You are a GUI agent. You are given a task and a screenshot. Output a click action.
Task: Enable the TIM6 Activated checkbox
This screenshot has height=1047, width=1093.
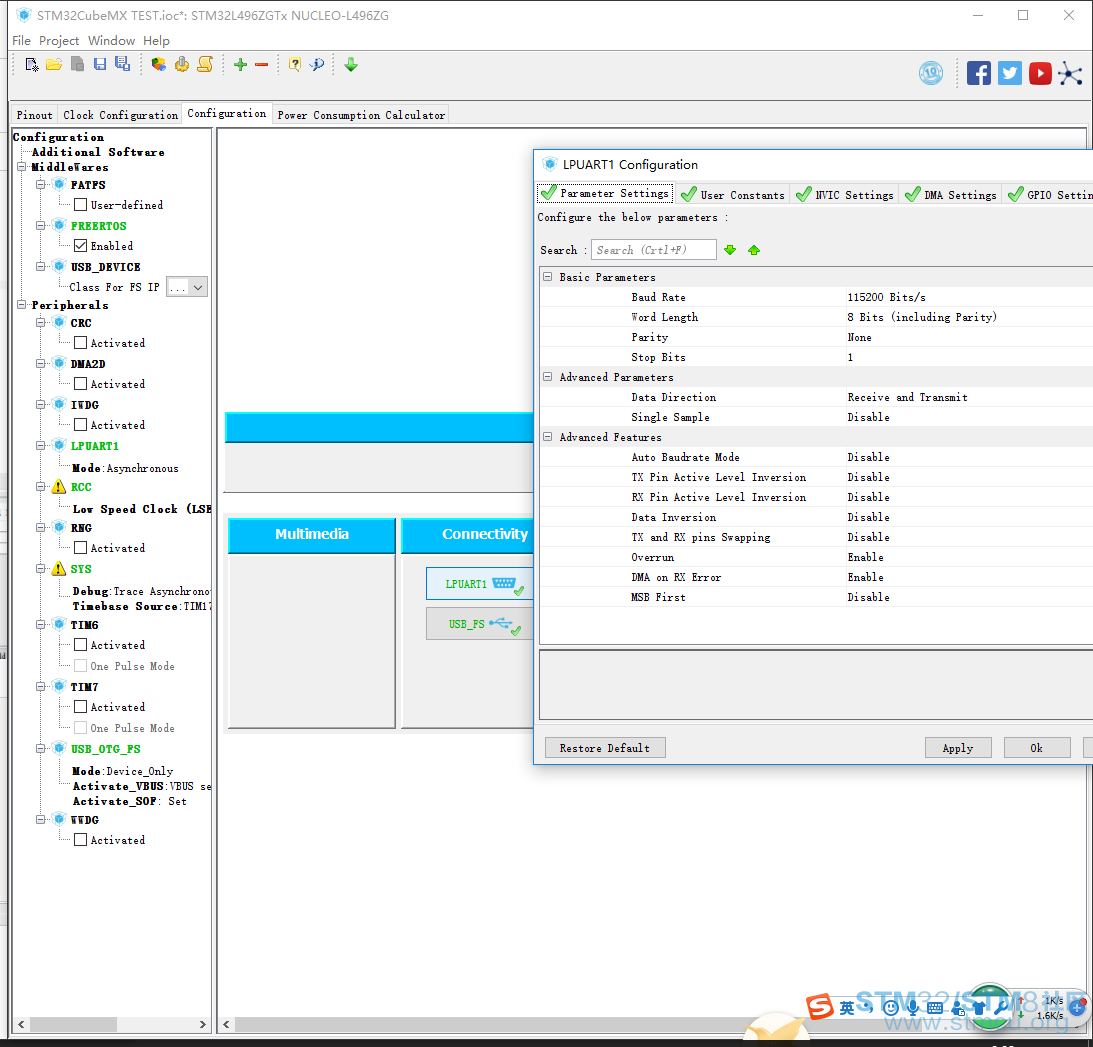pyautogui.click(x=81, y=645)
